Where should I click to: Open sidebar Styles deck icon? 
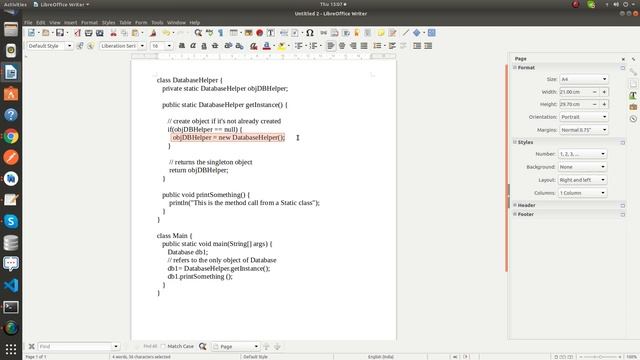(633, 95)
